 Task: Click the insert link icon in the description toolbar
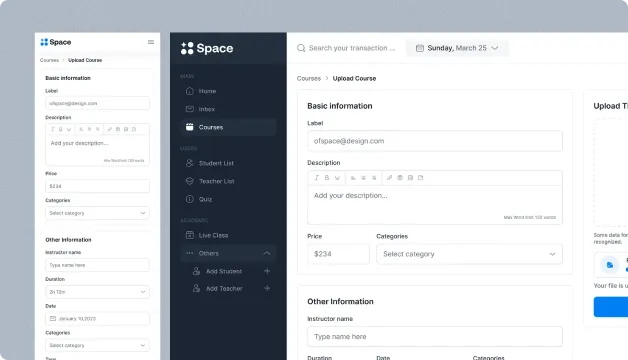click(389, 178)
